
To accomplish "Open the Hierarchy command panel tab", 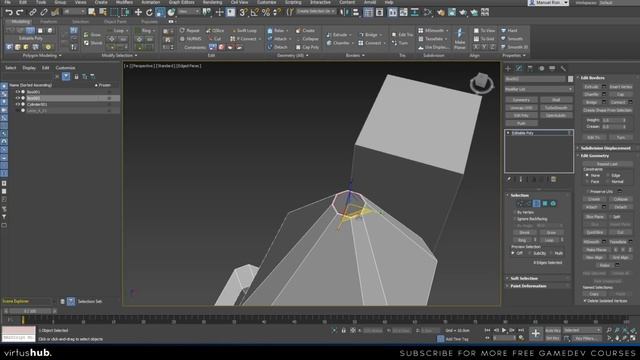I will tap(530, 68).
